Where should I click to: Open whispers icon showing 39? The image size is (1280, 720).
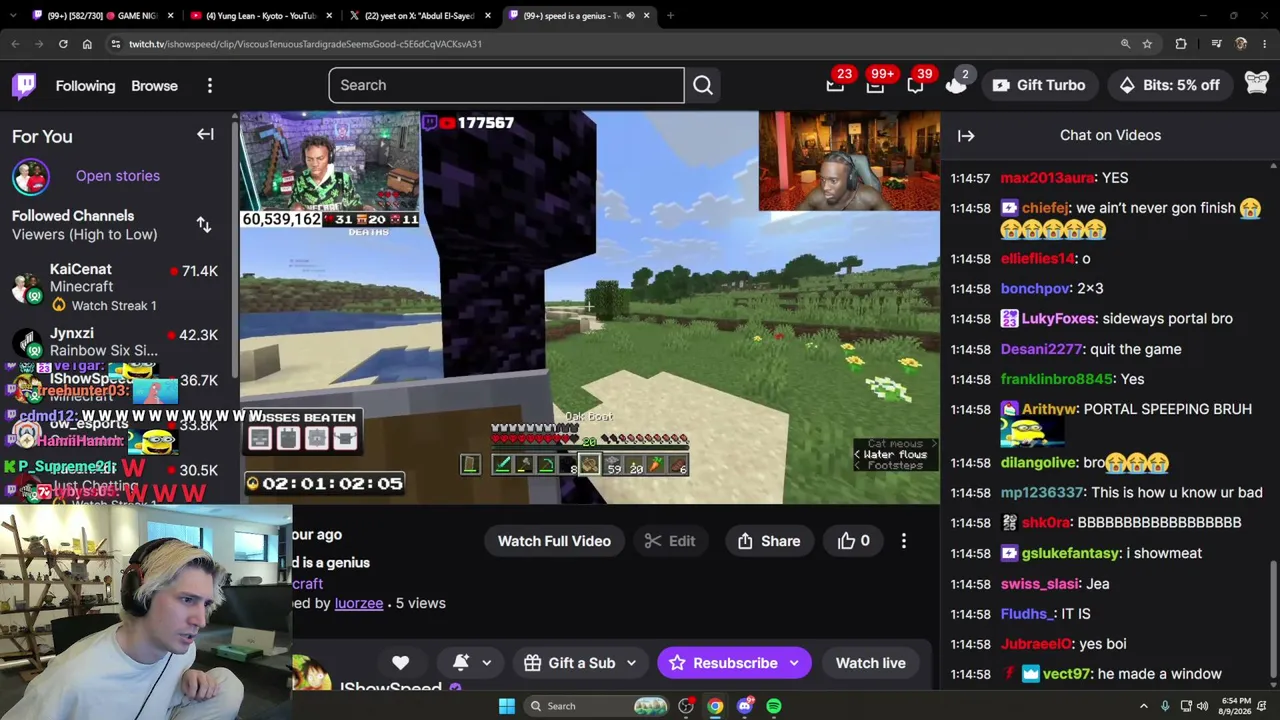click(x=915, y=85)
